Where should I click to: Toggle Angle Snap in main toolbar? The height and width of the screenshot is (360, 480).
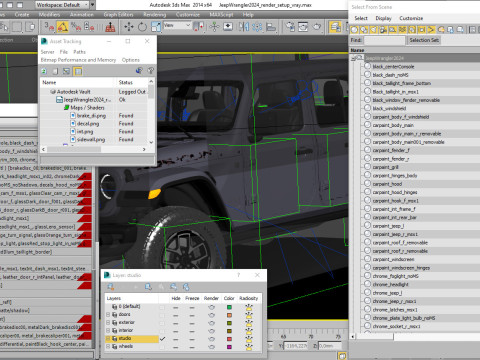pos(62,27)
